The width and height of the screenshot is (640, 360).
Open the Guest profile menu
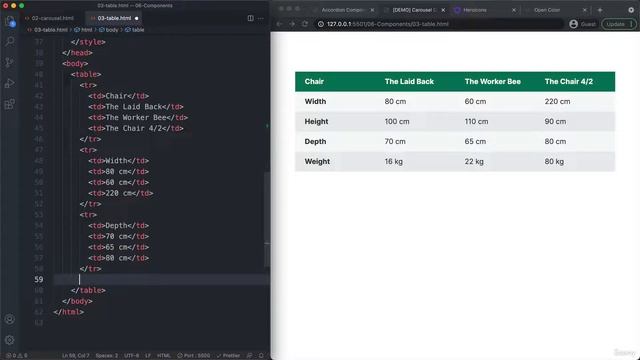(582, 24)
